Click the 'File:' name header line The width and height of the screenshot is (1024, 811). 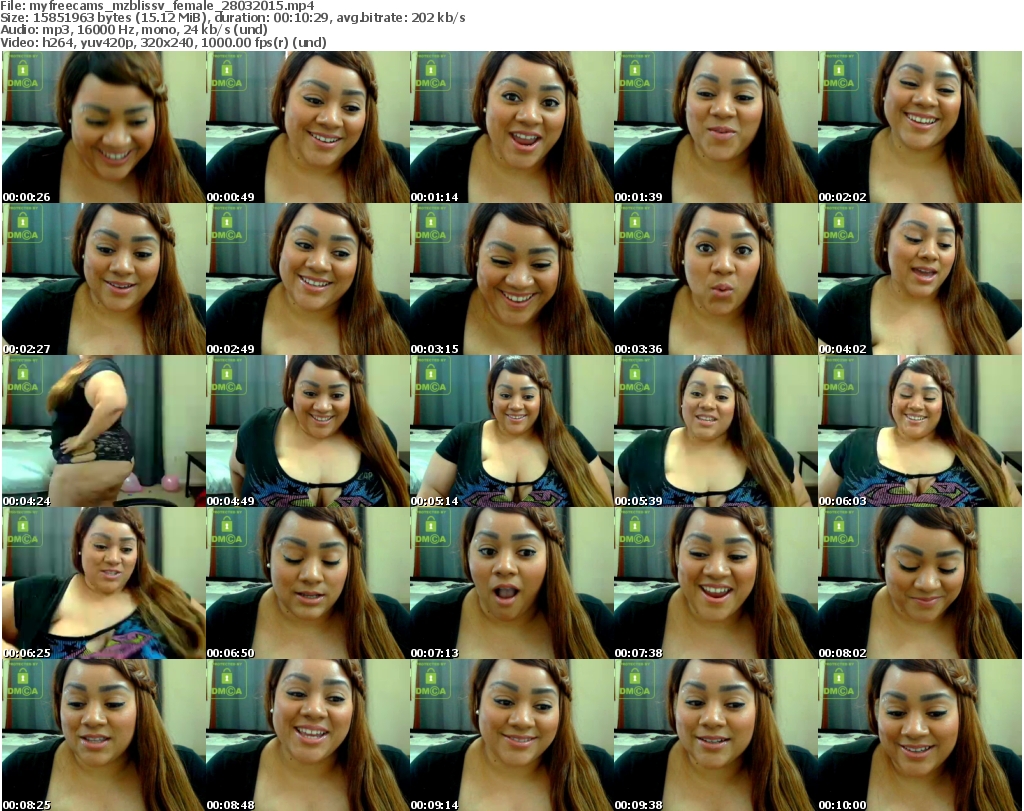tap(157, 6)
